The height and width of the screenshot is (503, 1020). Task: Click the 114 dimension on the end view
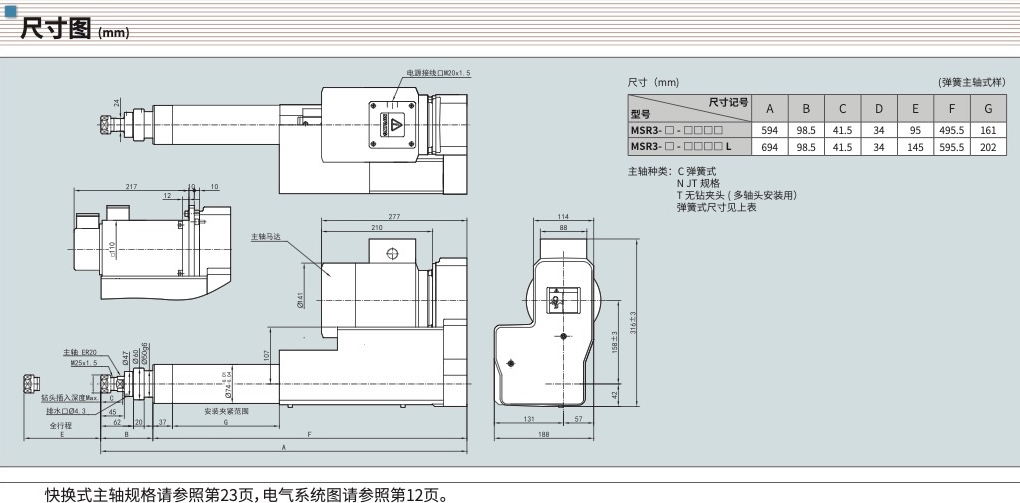[x=563, y=217]
